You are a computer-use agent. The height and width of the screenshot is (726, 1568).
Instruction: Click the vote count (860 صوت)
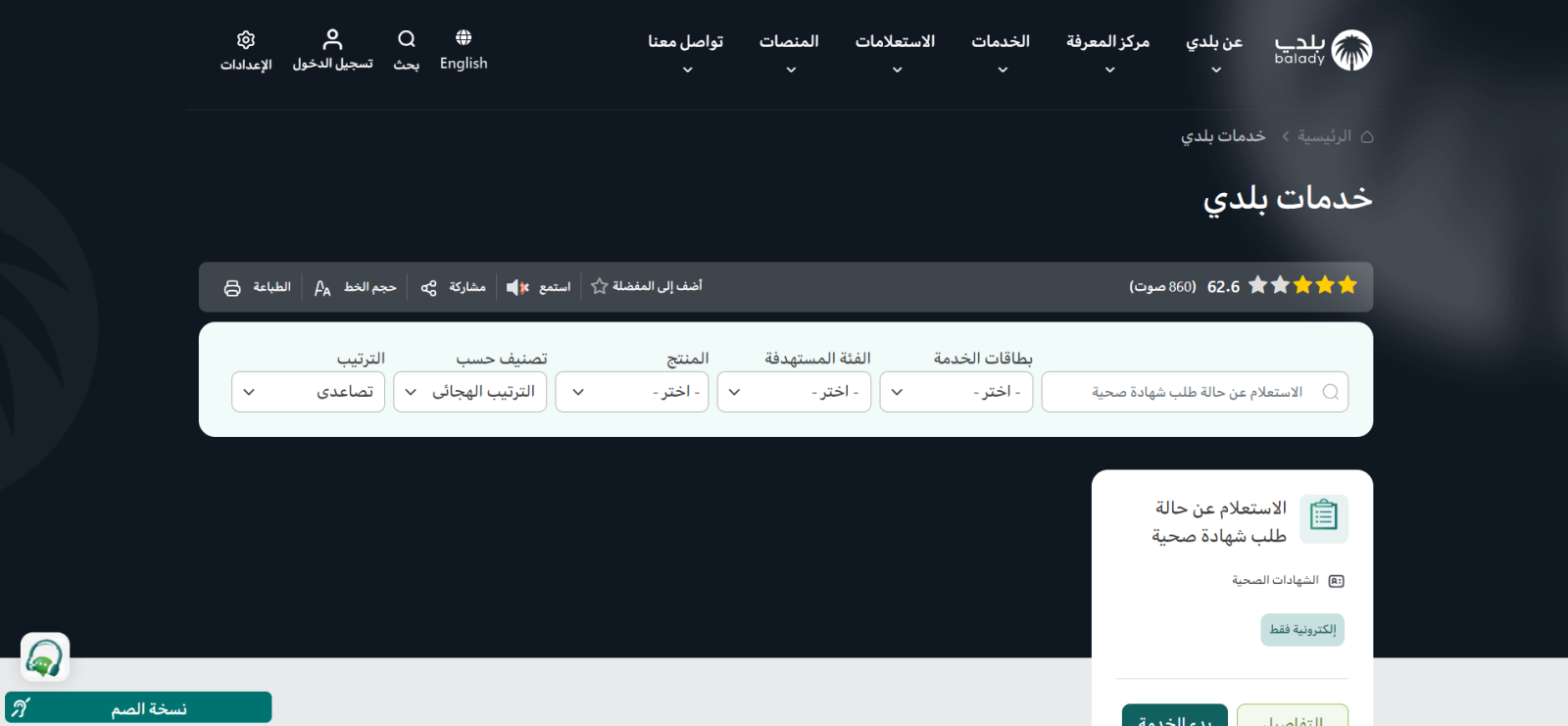[x=1162, y=287]
